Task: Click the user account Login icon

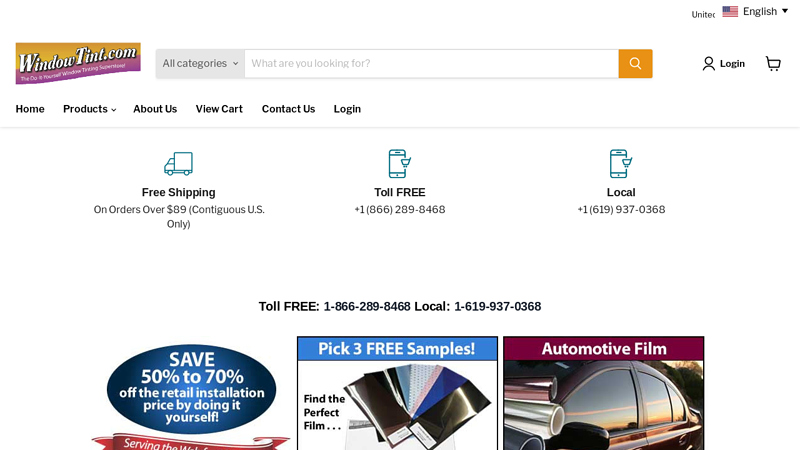Action: (708, 64)
